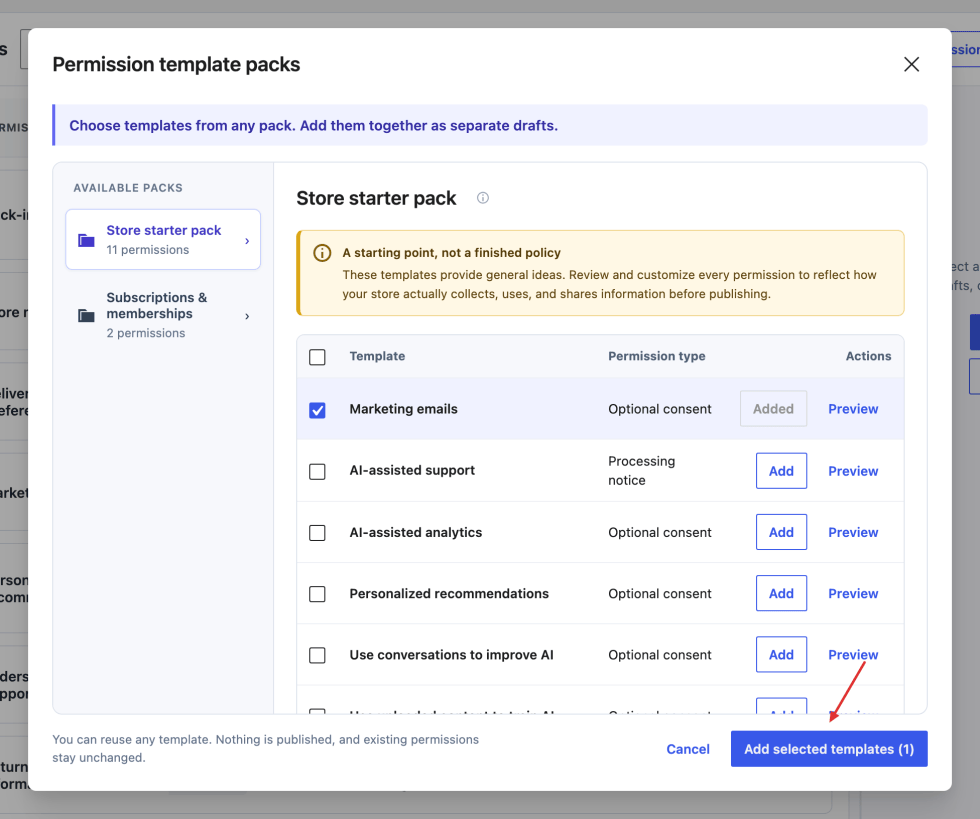The width and height of the screenshot is (980, 819).
Task: Click the Personalized recommendations template name
Action: tap(449, 593)
